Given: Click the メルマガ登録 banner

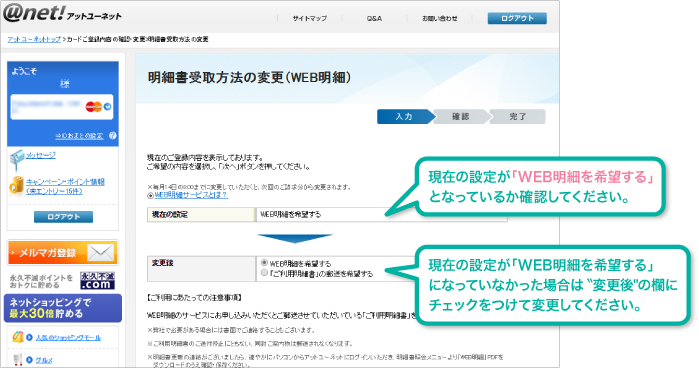Looking at the screenshot, I should 62,253.
